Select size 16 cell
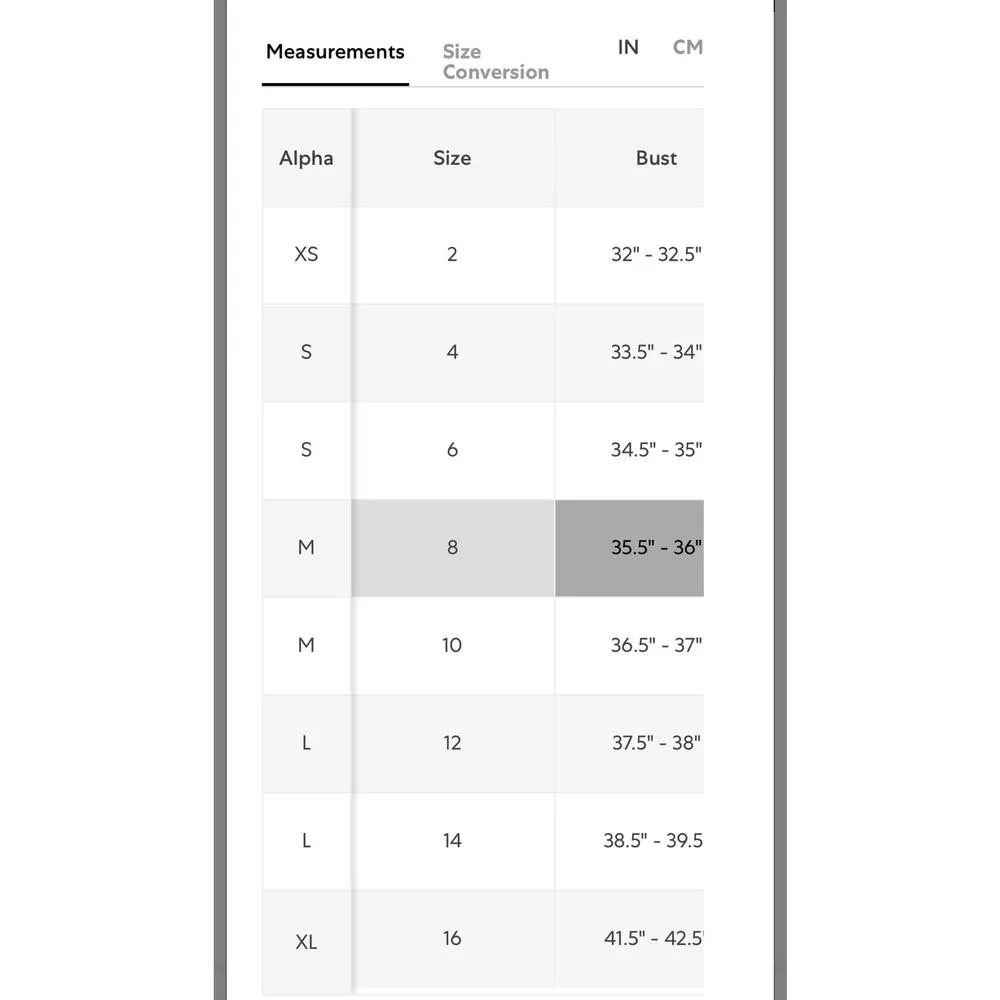The image size is (1000, 1000). click(x=452, y=938)
